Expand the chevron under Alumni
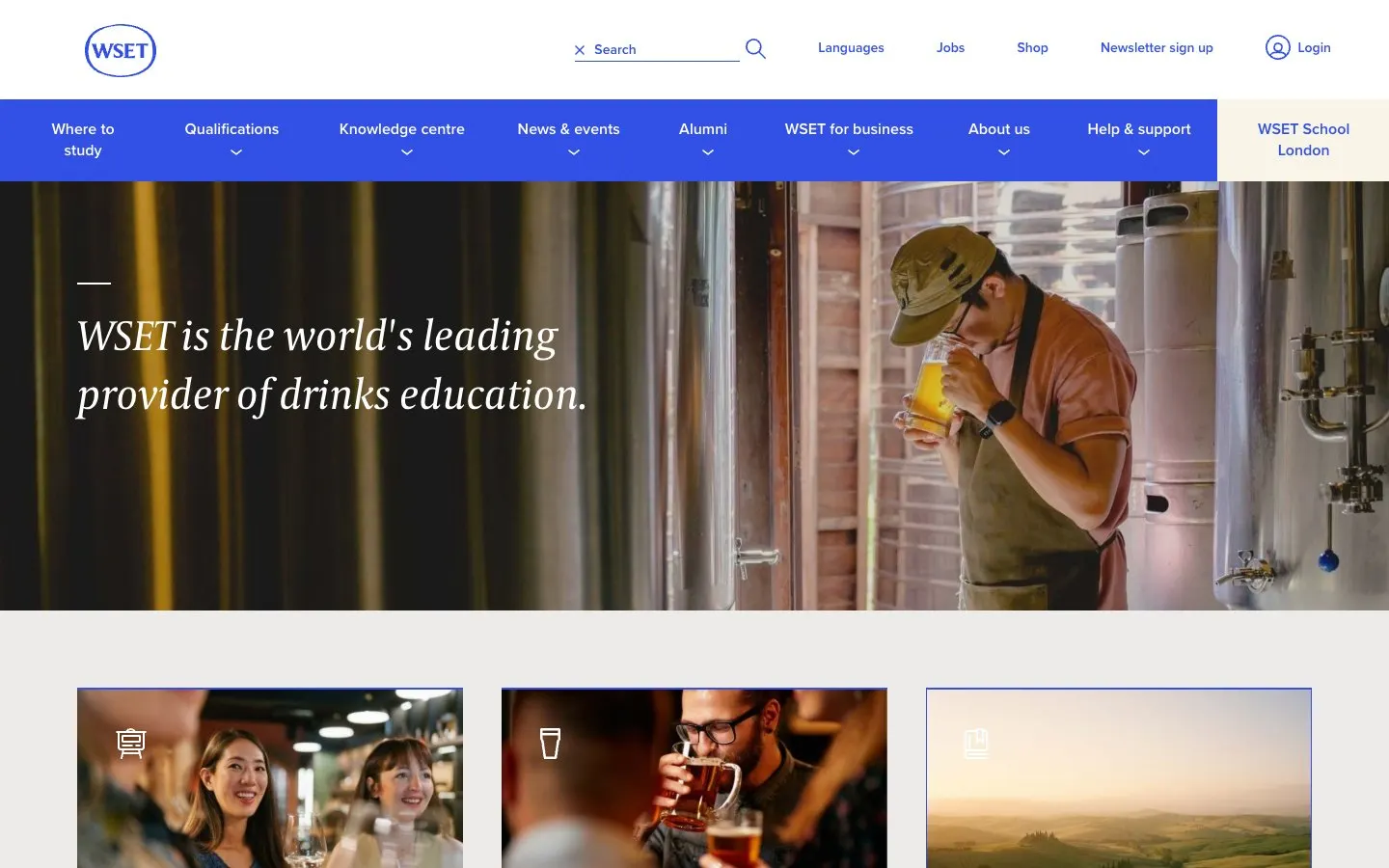The image size is (1389, 868). click(x=707, y=152)
